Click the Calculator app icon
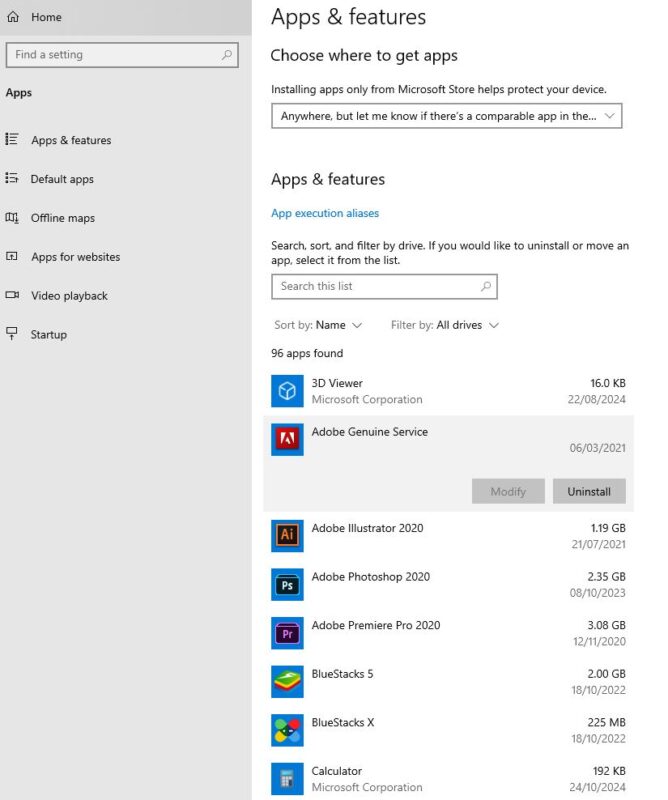Viewport: 668px width, 800px height. (287, 778)
